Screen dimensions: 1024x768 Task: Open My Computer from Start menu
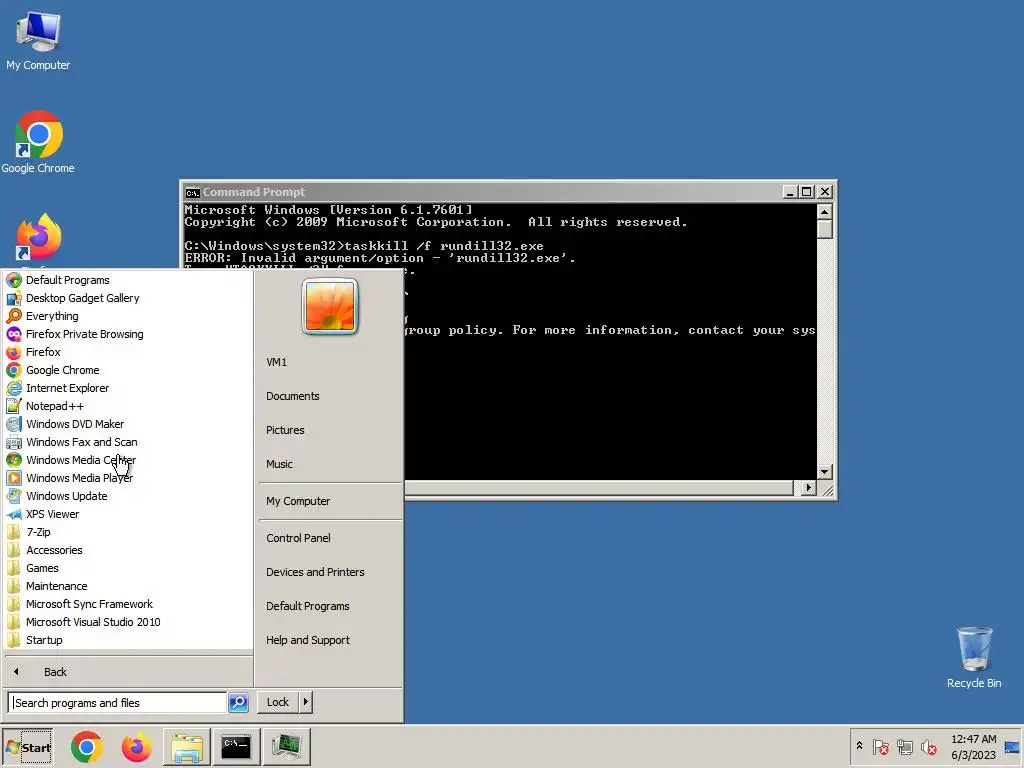[x=298, y=502]
